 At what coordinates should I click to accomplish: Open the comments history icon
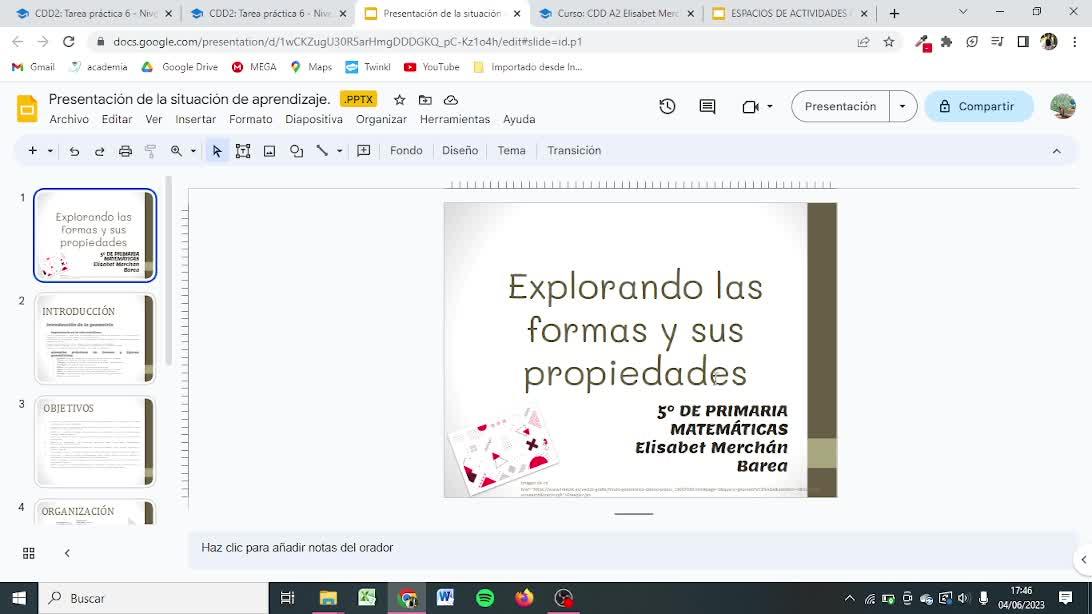pos(707,106)
